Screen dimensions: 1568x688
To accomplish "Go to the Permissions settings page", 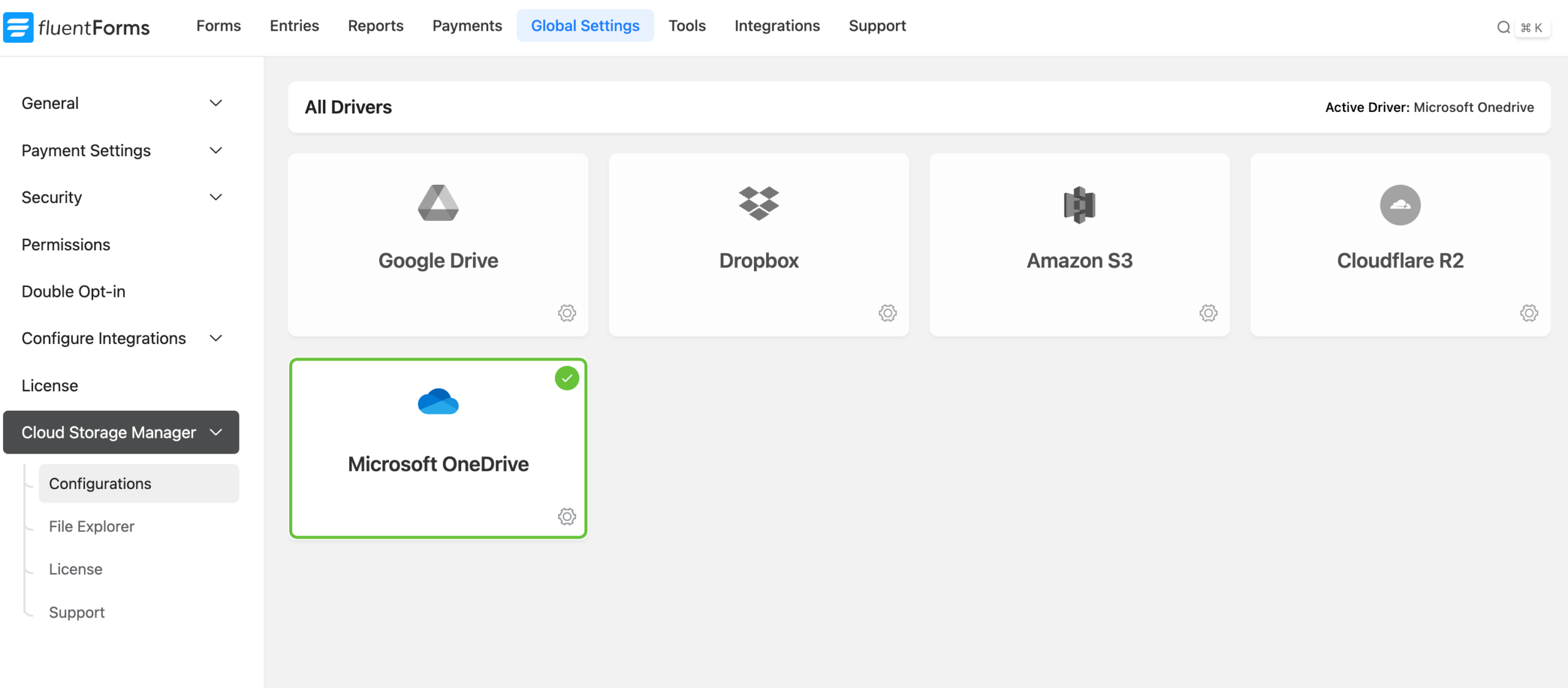I will pyautogui.click(x=66, y=245).
